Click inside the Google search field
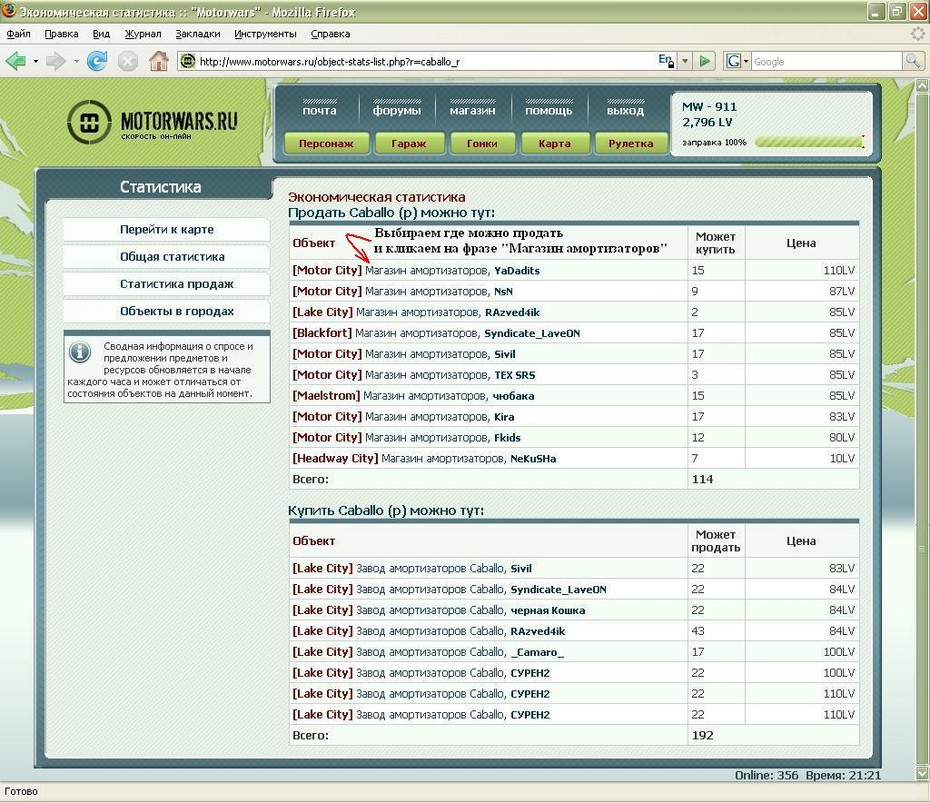Image resolution: width=930 pixels, height=803 pixels. click(x=827, y=61)
